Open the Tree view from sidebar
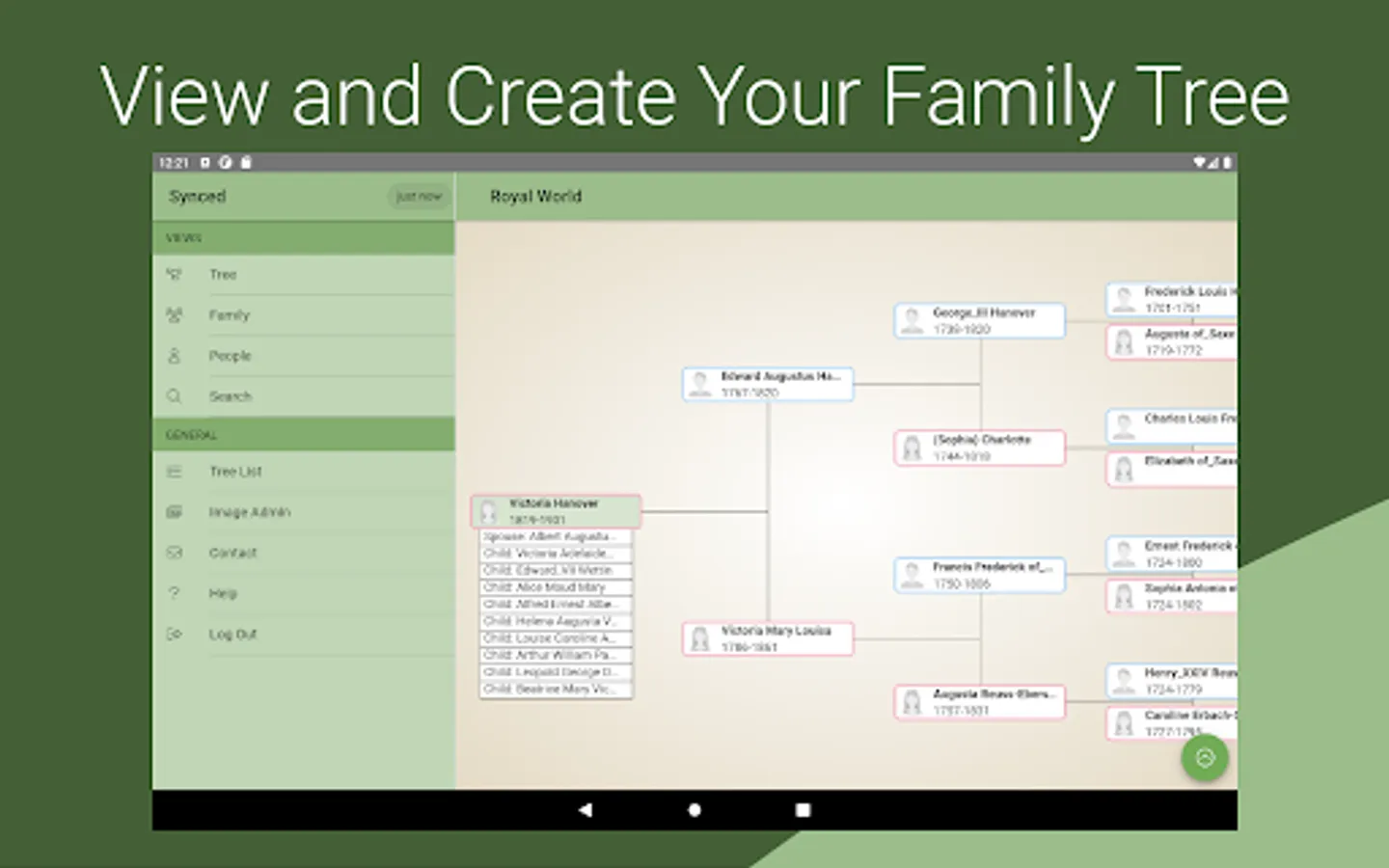This screenshot has width=1389, height=868. pos(303,275)
